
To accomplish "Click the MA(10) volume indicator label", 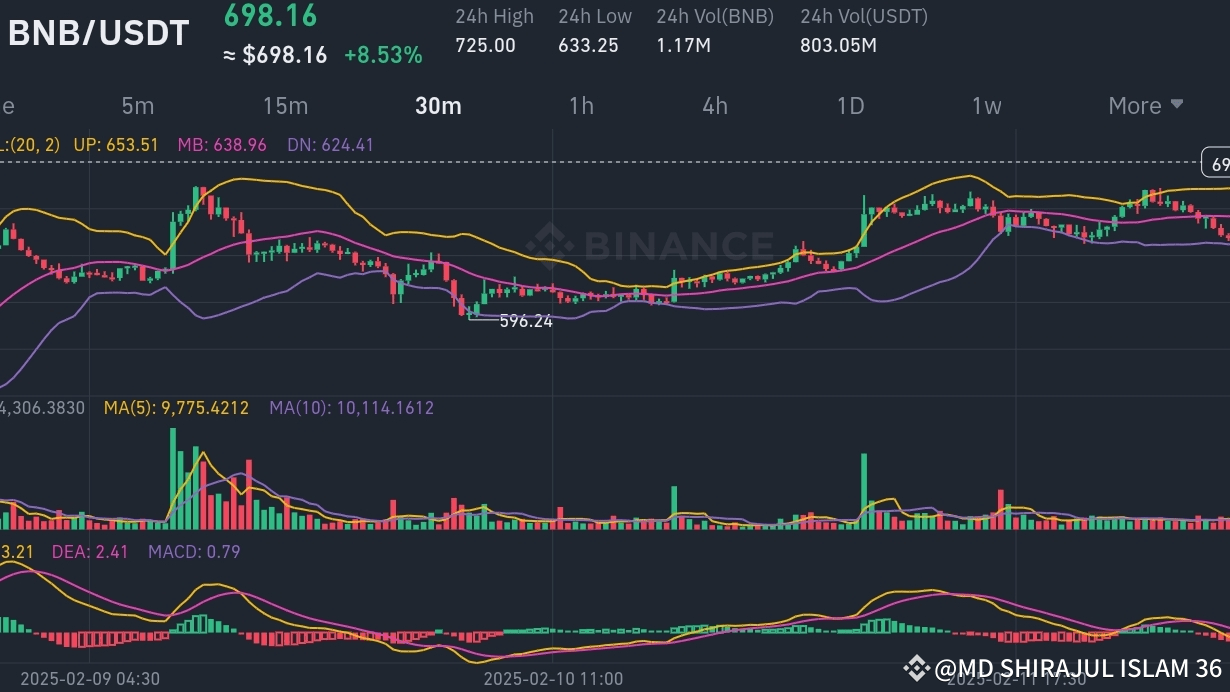I will [350, 407].
